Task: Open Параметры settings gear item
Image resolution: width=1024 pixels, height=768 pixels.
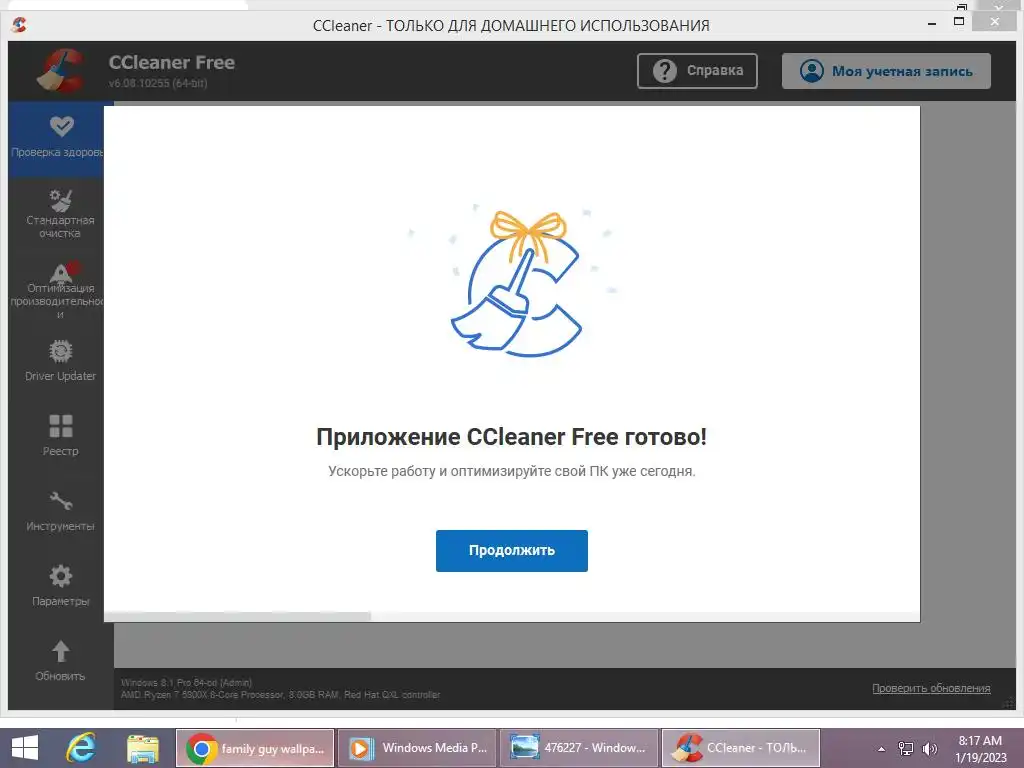Action: click(x=60, y=586)
